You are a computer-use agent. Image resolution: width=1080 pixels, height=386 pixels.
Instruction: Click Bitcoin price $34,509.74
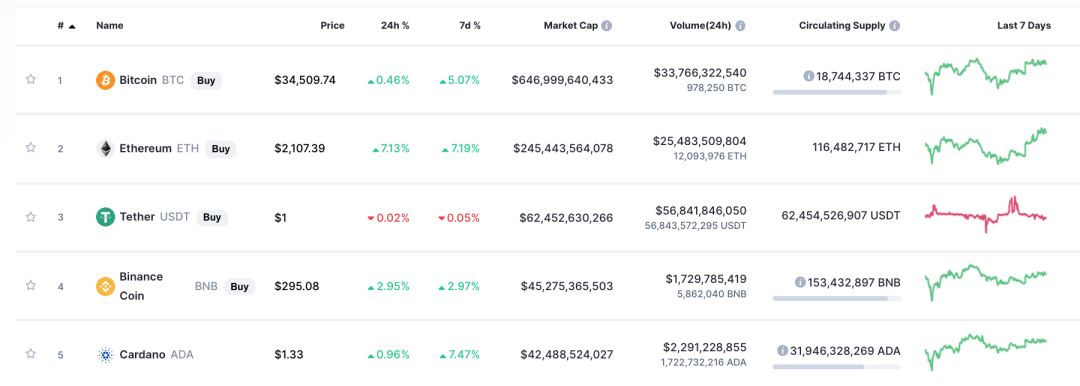tap(305, 80)
